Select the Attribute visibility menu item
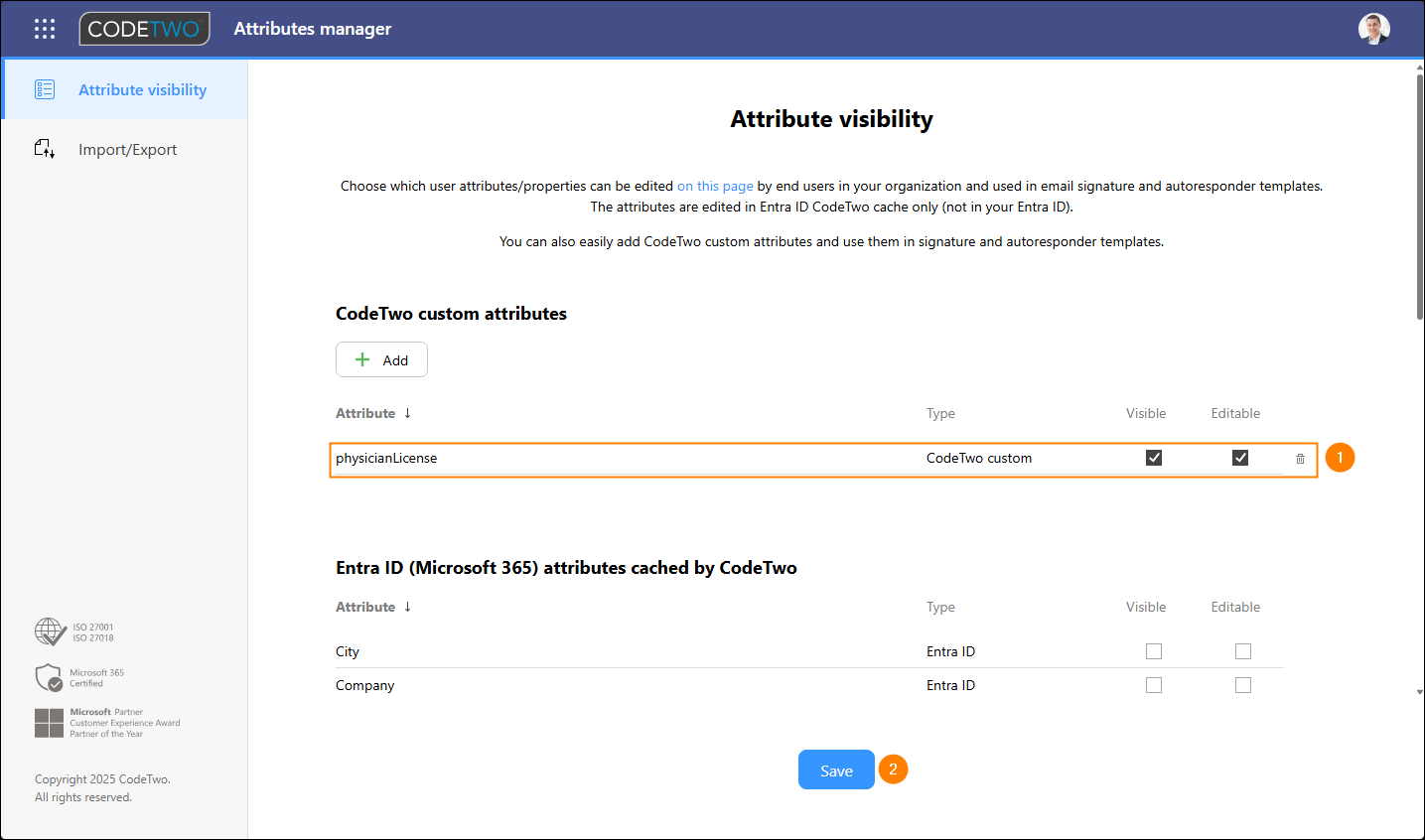 coord(142,89)
